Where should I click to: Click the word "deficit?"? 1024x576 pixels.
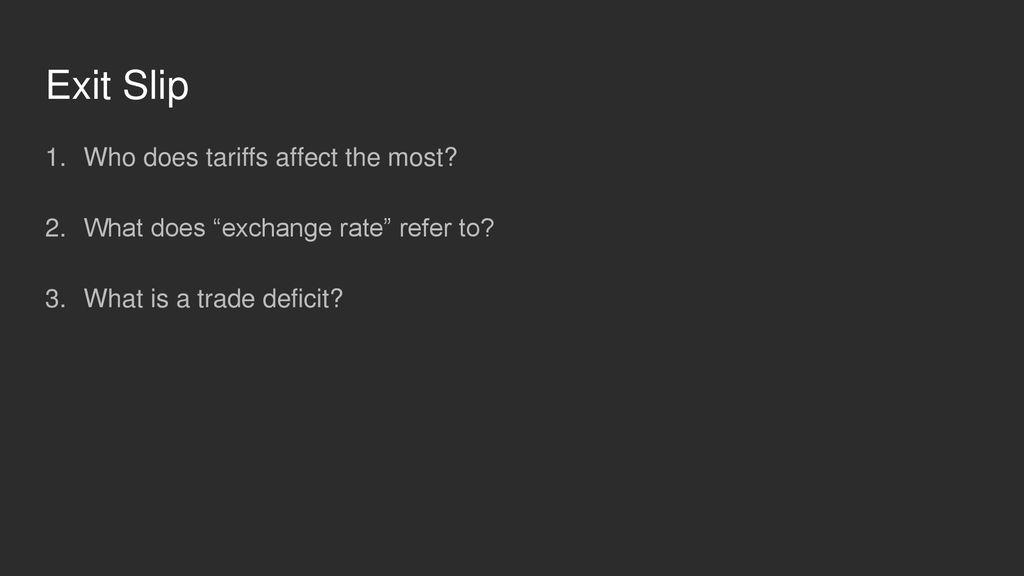302,298
